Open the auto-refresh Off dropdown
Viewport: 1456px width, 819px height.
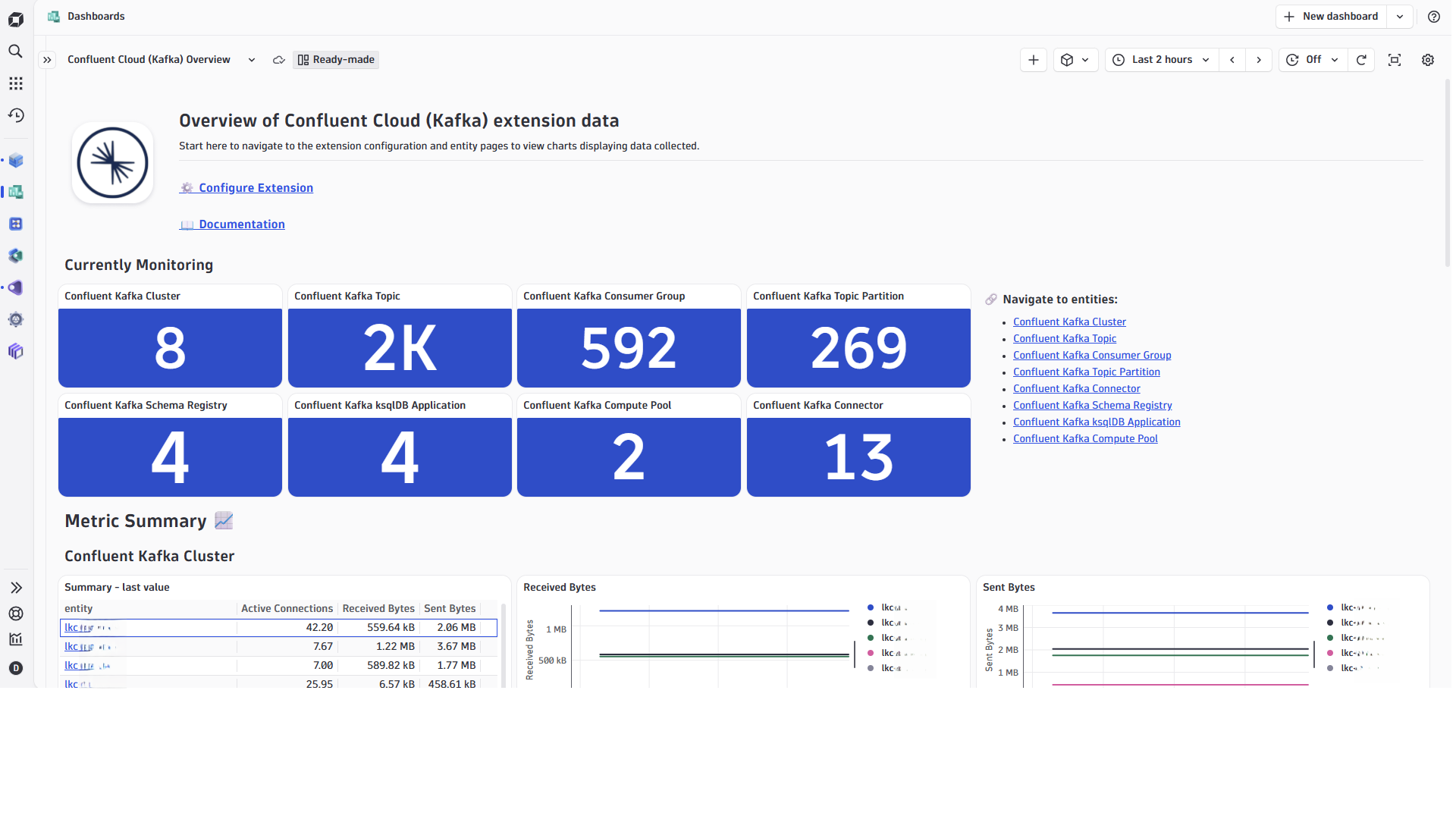click(x=1313, y=60)
